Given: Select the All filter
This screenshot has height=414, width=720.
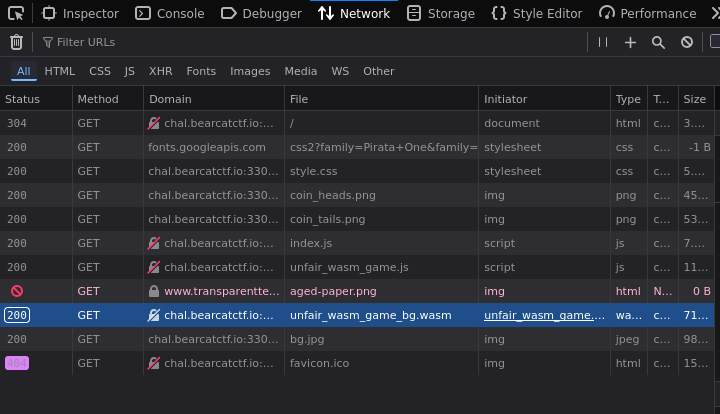Looking at the screenshot, I should tap(23, 71).
